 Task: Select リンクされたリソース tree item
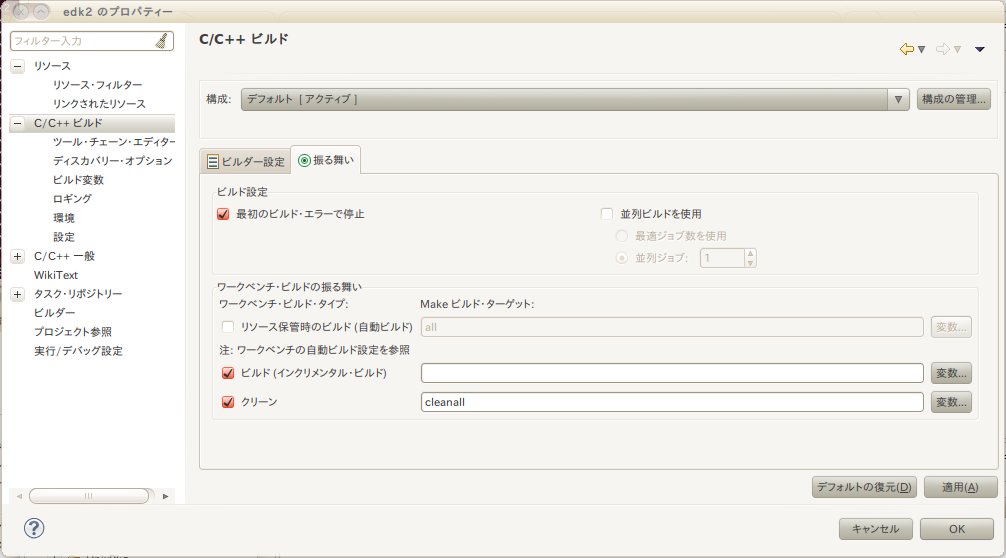99,104
